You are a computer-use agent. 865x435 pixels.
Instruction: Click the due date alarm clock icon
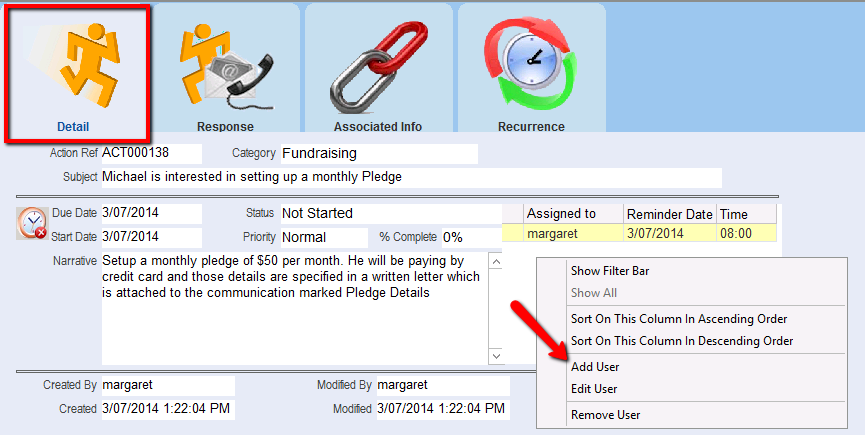pyautogui.click(x=32, y=223)
